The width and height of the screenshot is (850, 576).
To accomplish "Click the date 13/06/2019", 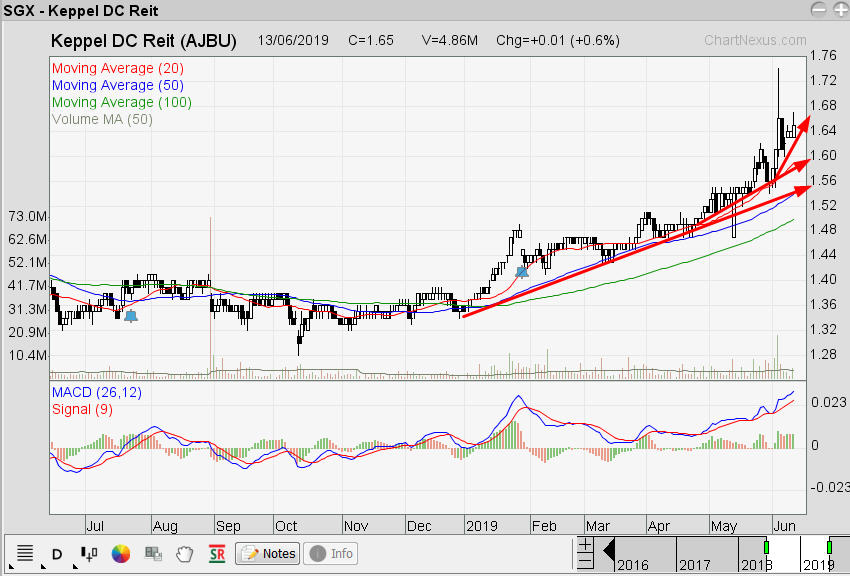I will point(293,40).
